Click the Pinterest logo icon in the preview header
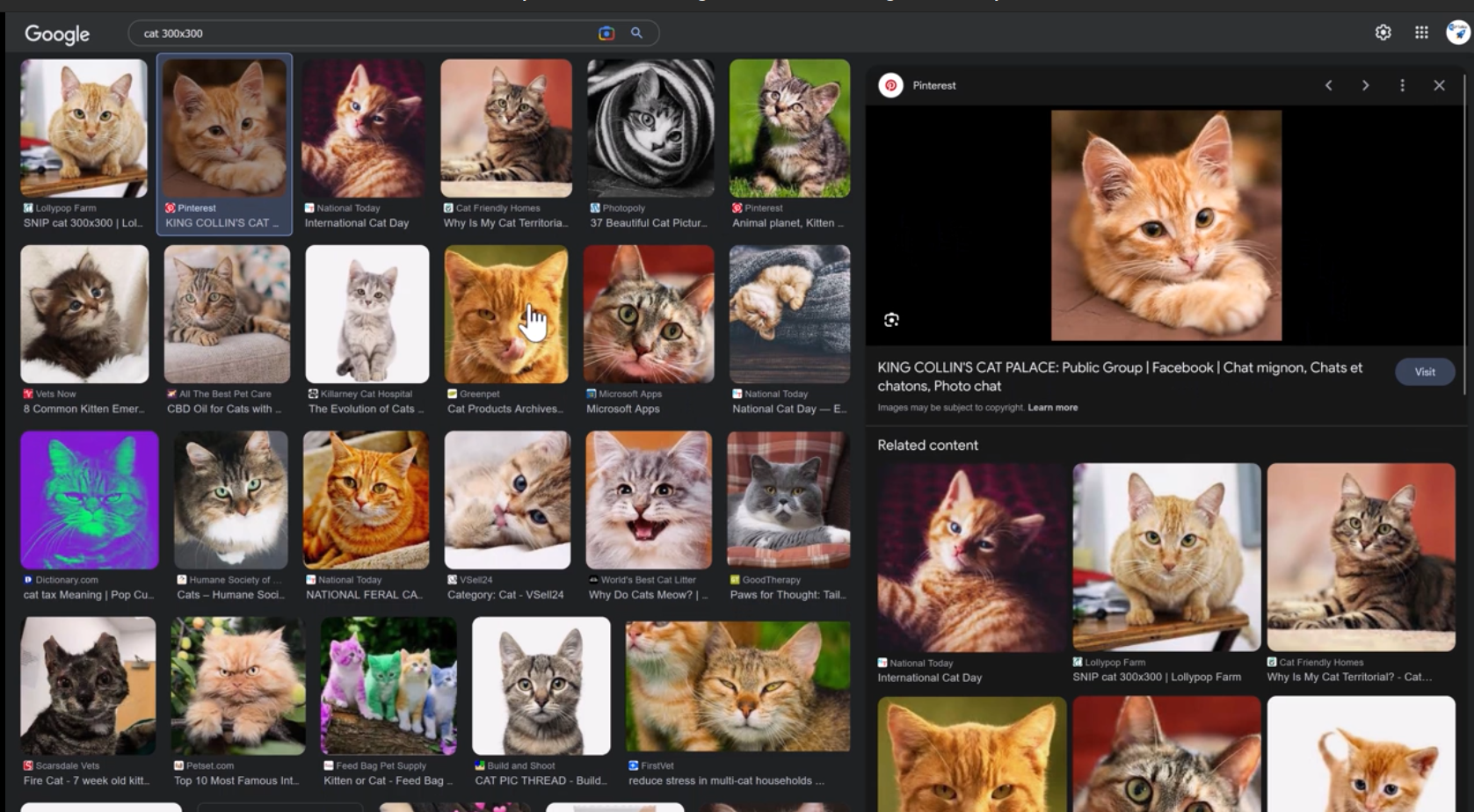Image resolution: width=1474 pixels, height=812 pixels. point(890,85)
